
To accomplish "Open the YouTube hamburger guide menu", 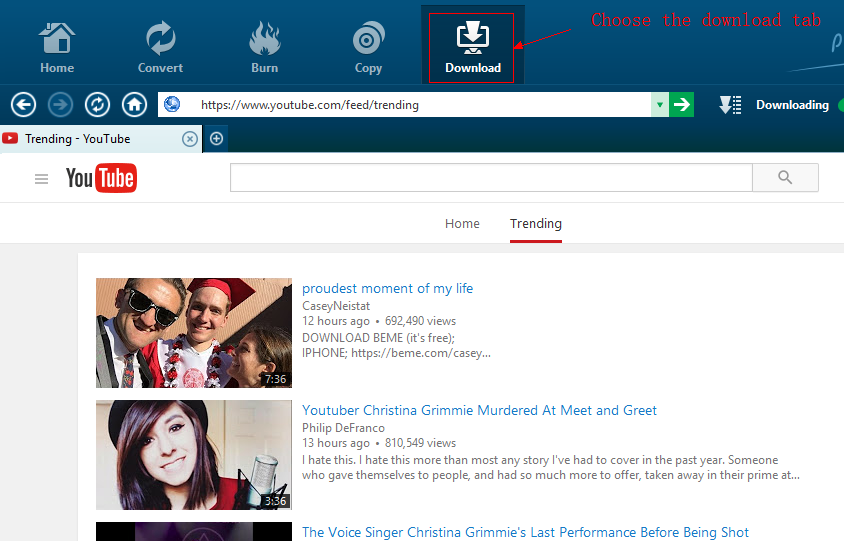I will [x=41, y=179].
